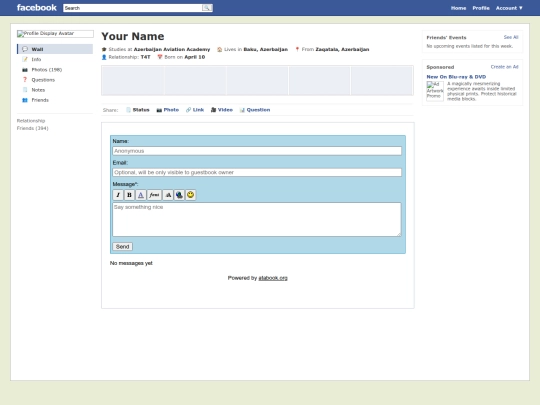540x405 pixels.
Task: Click the 'No messages yet' text
Action: click(131, 263)
